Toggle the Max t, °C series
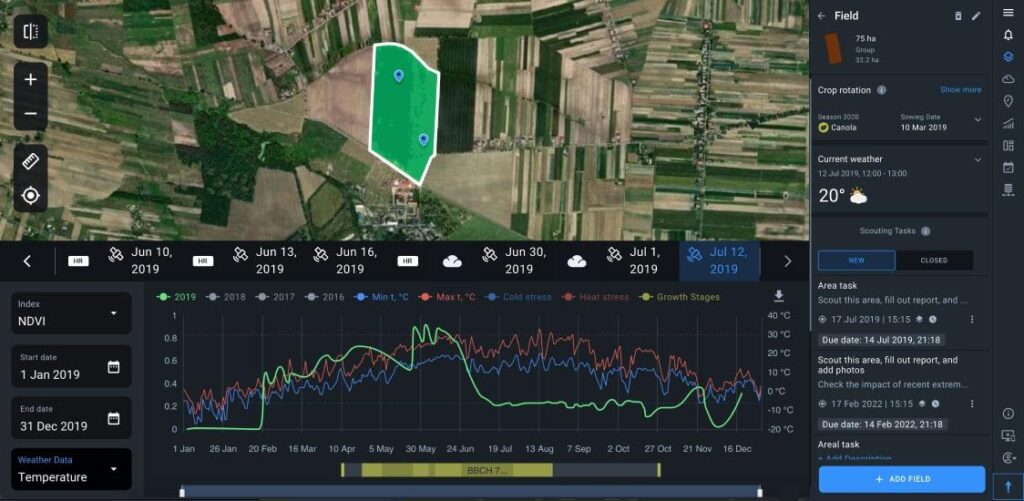The height and width of the screenshot is (501, 1024). 447,297
